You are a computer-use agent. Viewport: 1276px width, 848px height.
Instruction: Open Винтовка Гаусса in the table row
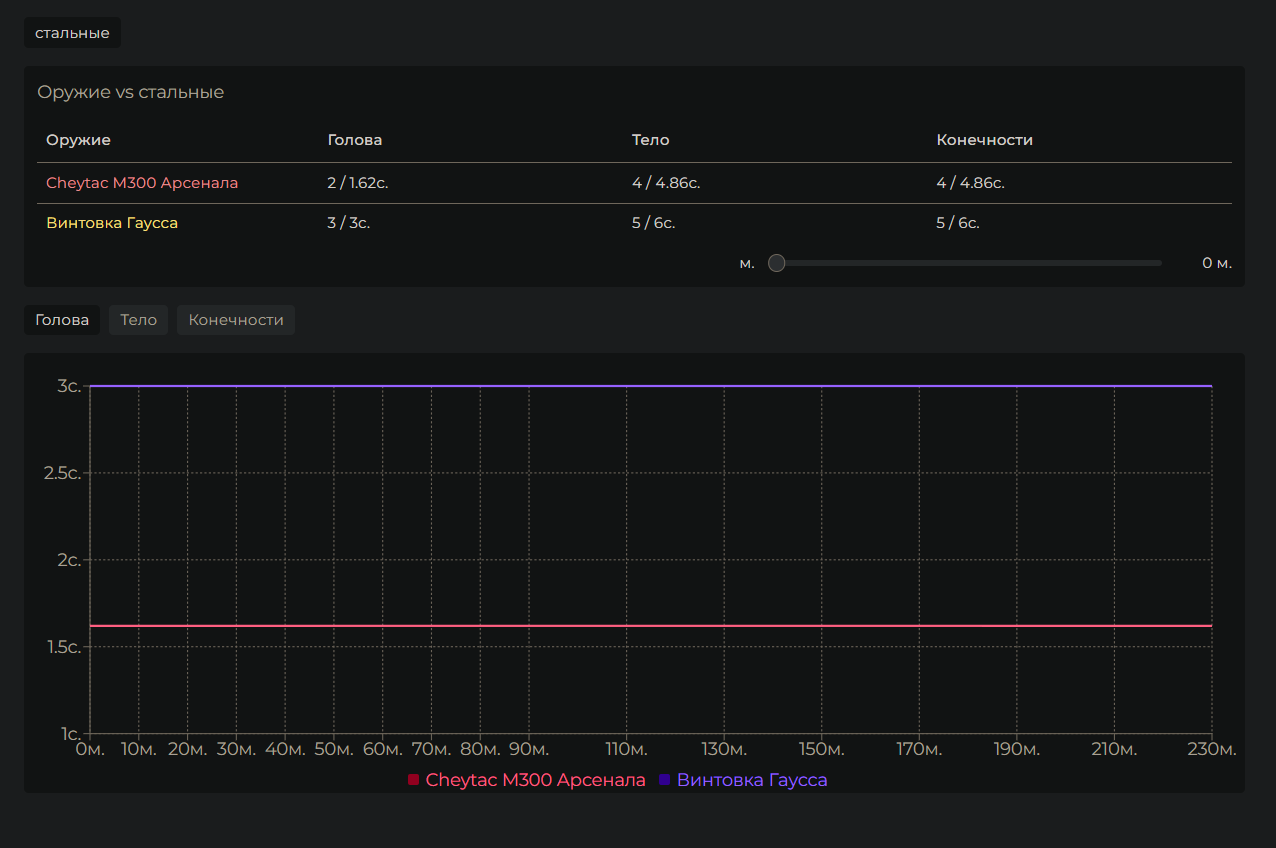tap(112, 223)
